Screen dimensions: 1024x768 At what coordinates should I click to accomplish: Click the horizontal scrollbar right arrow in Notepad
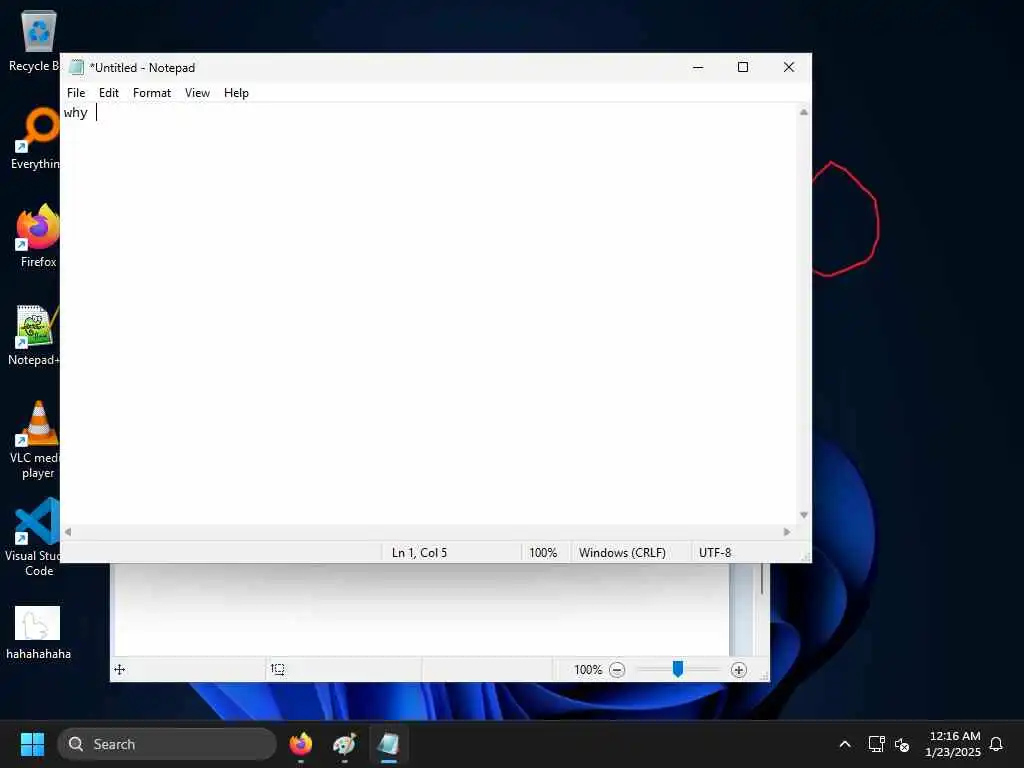(x=787, y=532)
